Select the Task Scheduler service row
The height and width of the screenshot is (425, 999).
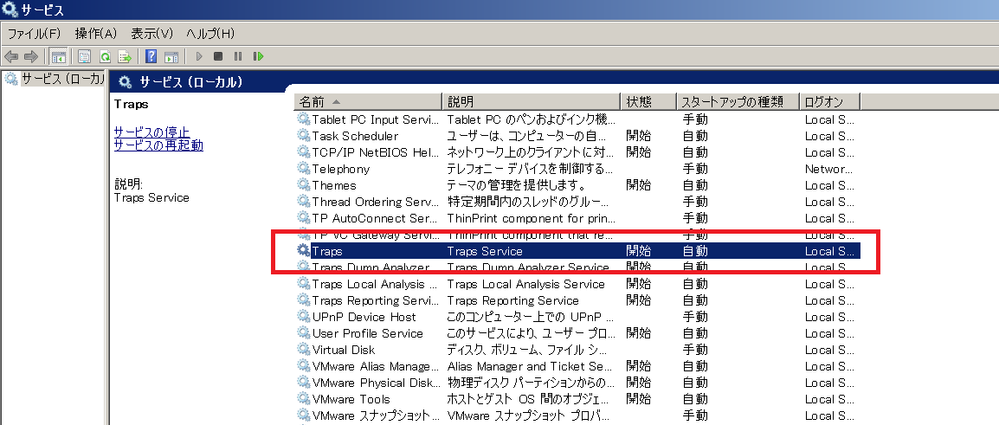[579, 136]
